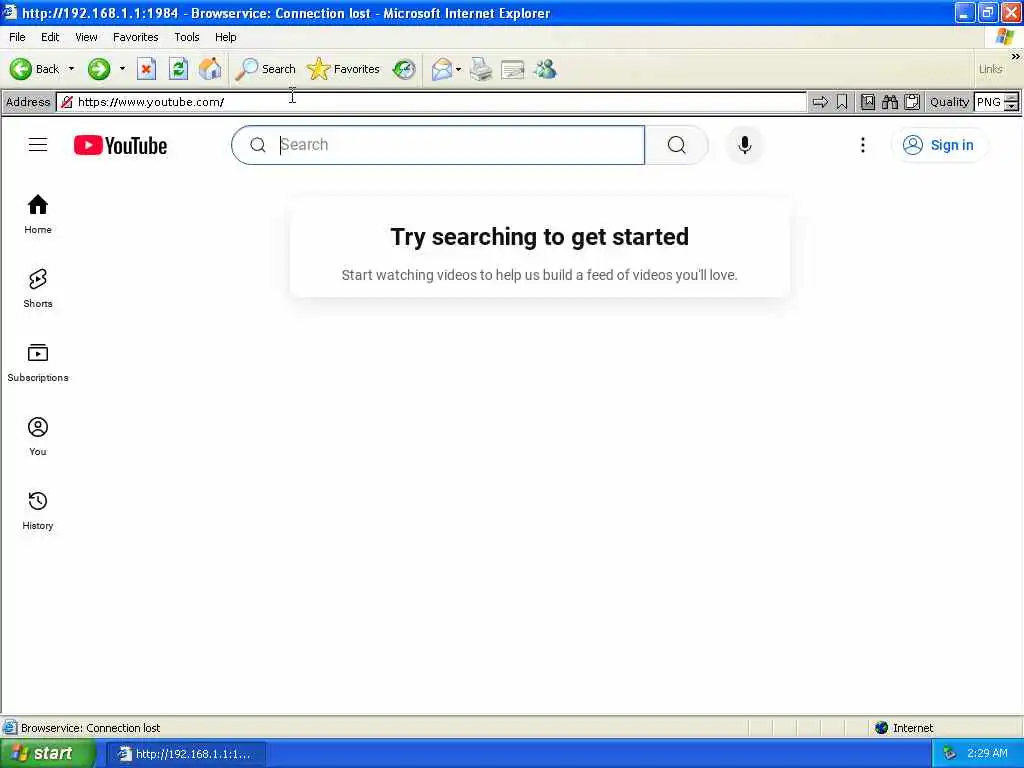
Task: Click the Refresh page icon
Action: pos(178,69)
